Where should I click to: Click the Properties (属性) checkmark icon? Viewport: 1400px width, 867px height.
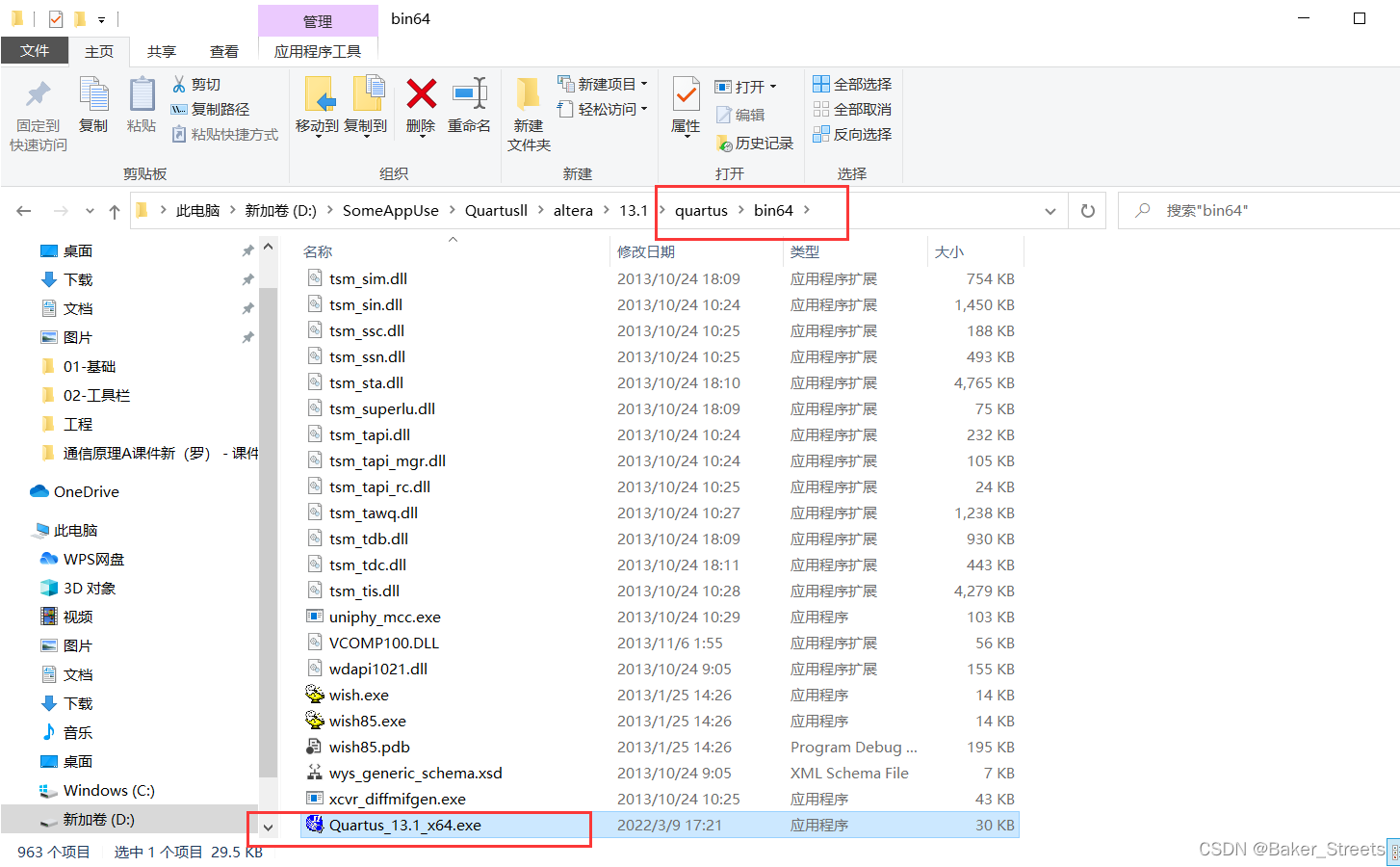click(x=686, y=95)
